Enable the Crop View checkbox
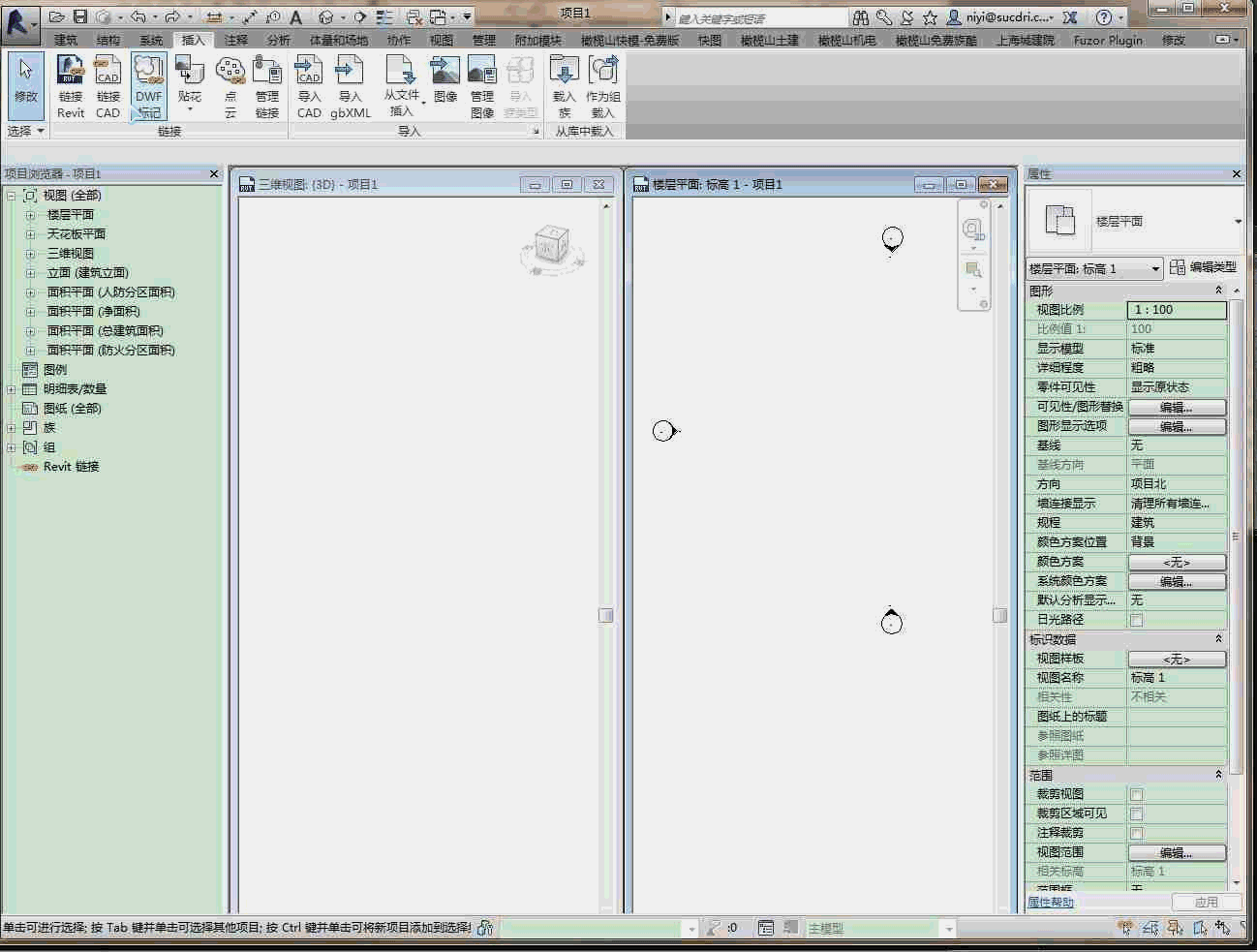 1137,794
